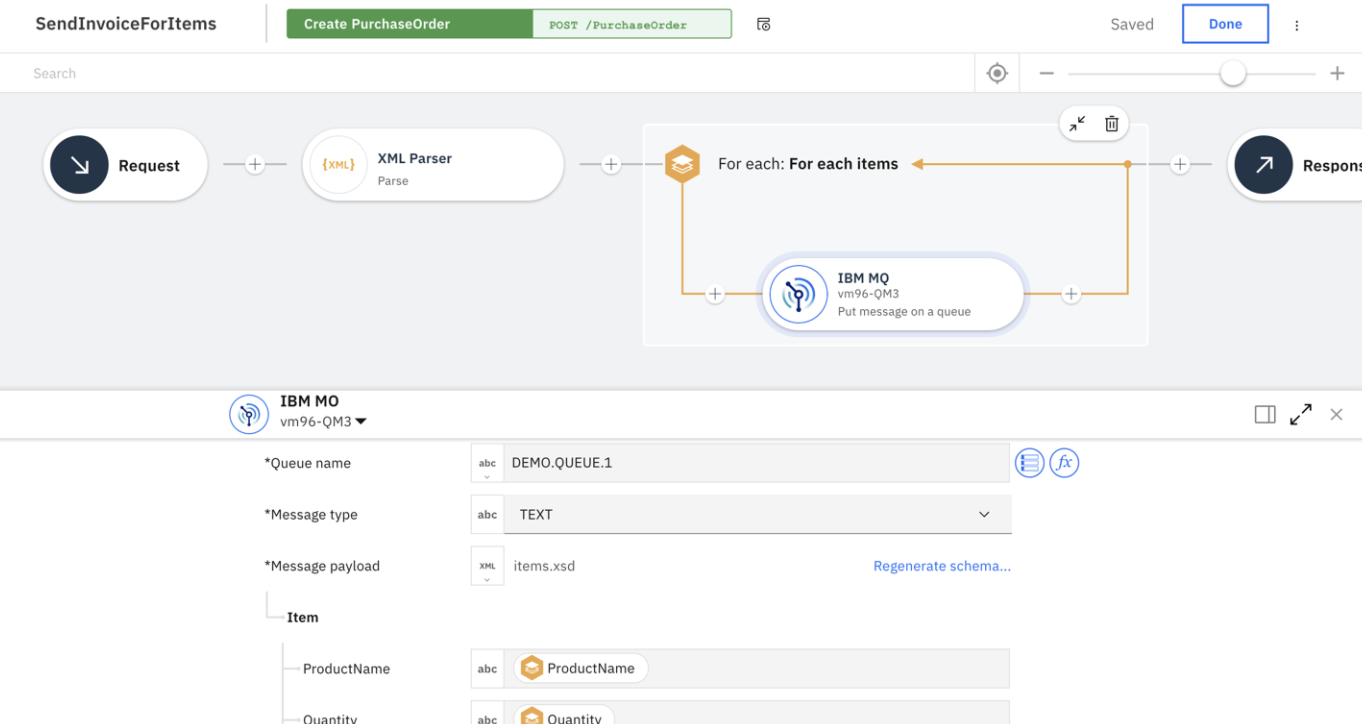Open available mappings list for Queue name
Viewport: 1362px width, 724px height.
pyautogui.click(x=1029, y=463)
